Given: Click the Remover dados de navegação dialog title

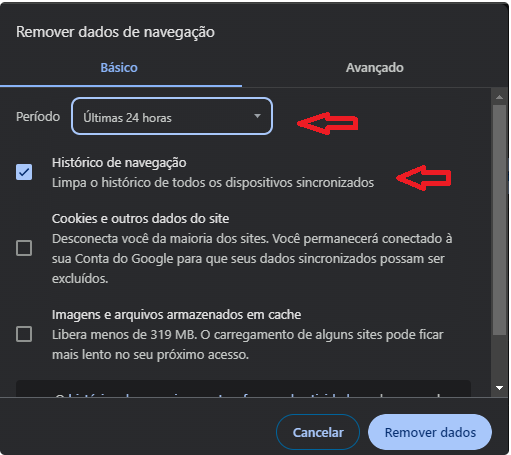Looking at the screenshot, I should (115, 32).
